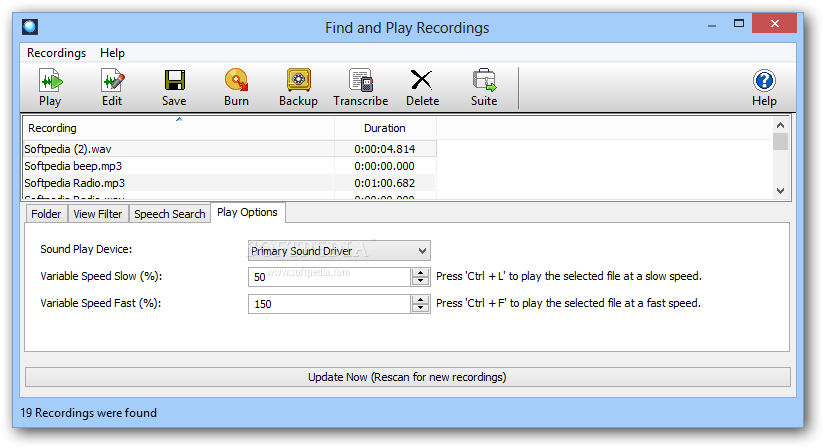The height and width of the screenshot is (448, 824).
Task: Minimize the Find and Play Recordings window
Action: tap(712, 24)
